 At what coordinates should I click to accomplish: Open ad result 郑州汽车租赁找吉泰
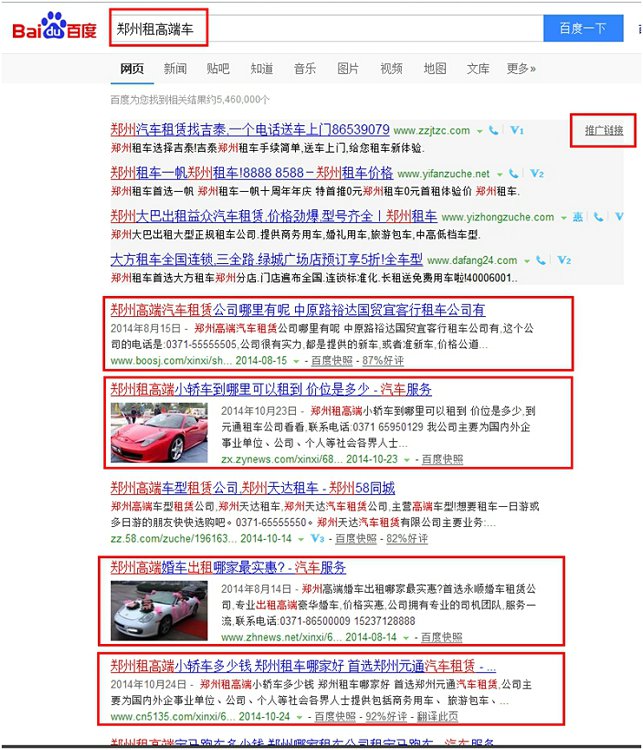click(x=250, y=130)
